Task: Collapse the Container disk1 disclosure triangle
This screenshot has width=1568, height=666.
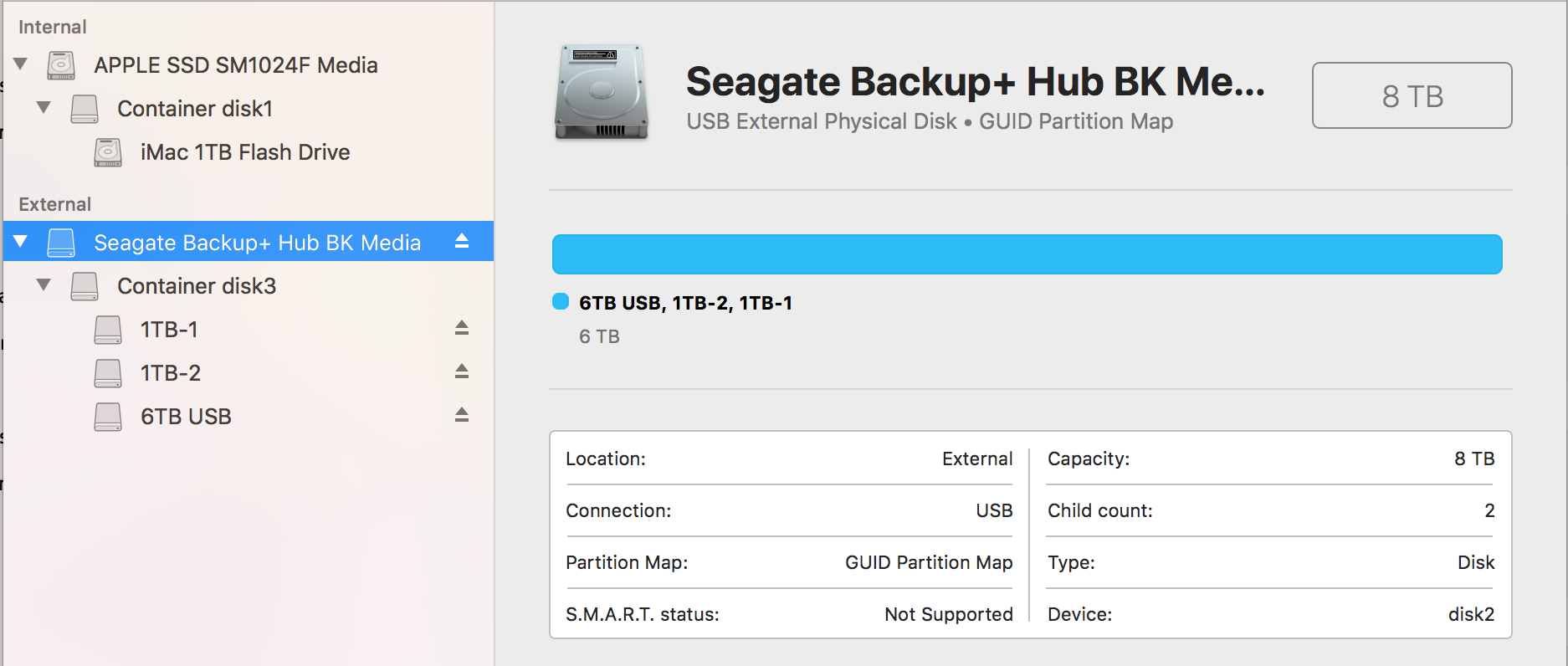Action: pos(44,108)
